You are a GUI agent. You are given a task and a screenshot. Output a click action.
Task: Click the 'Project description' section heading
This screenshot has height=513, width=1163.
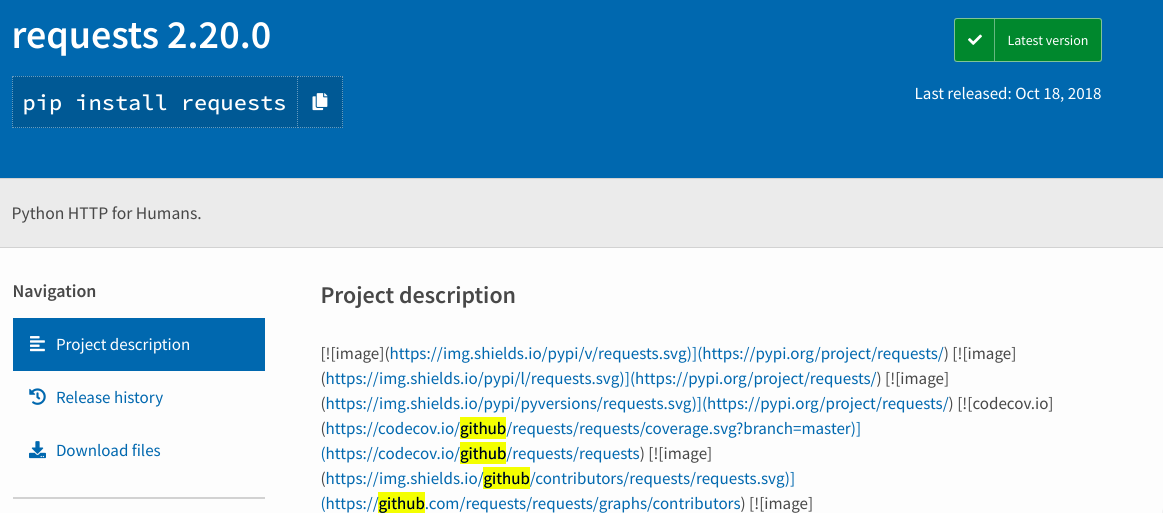(418, 295)
